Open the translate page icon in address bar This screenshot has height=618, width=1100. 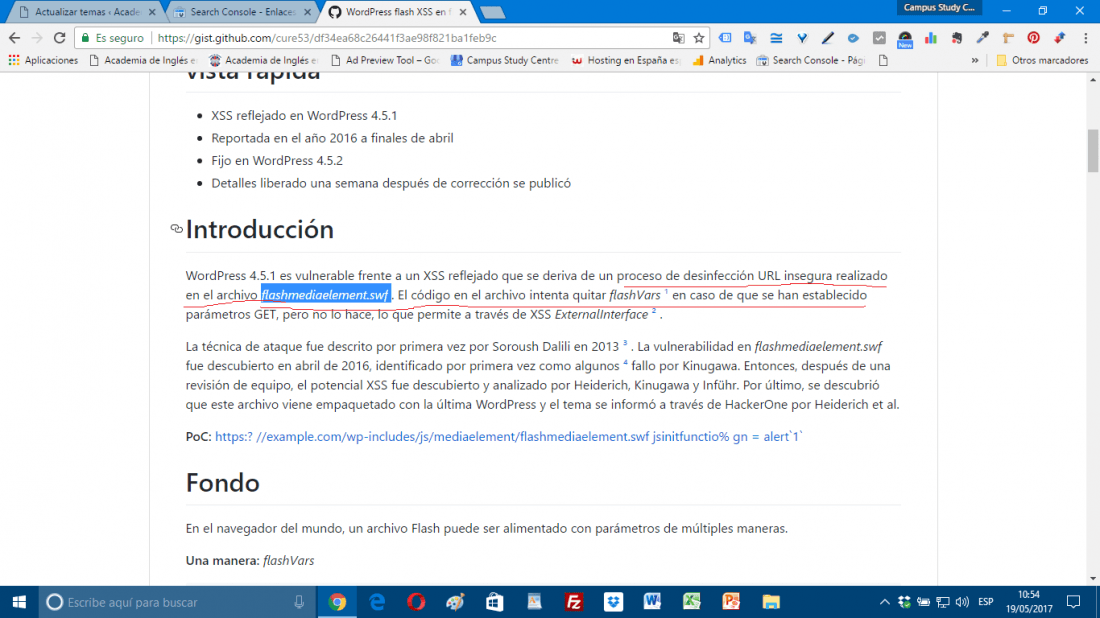(x=678, y=38)
